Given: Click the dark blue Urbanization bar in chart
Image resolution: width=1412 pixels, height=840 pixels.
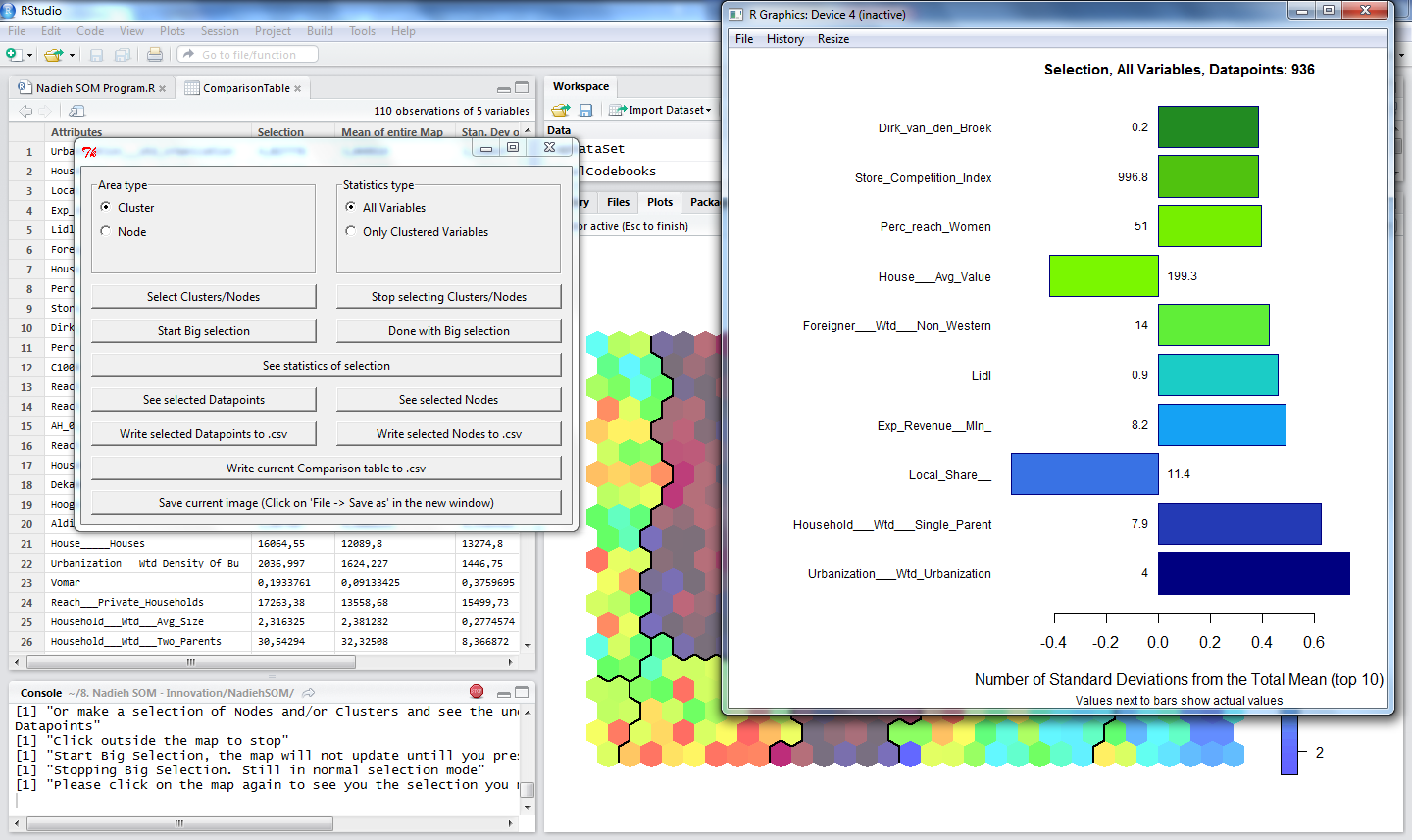Looking at the screenshot, I should pos(1253,573).
